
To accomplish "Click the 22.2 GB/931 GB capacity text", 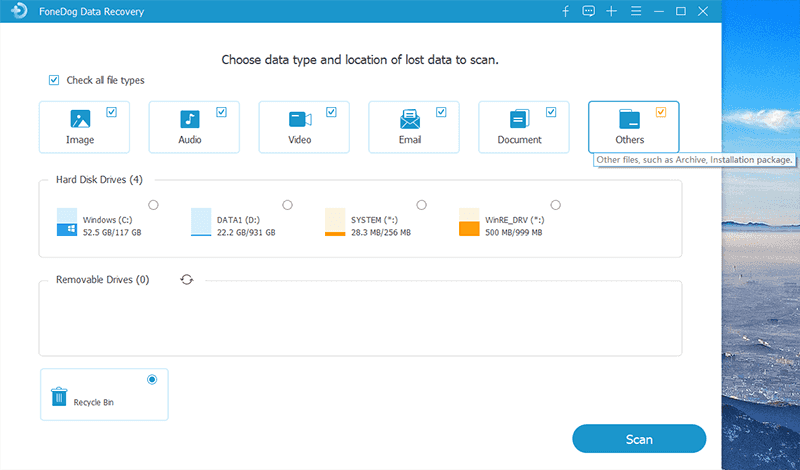I will (246, 232).
